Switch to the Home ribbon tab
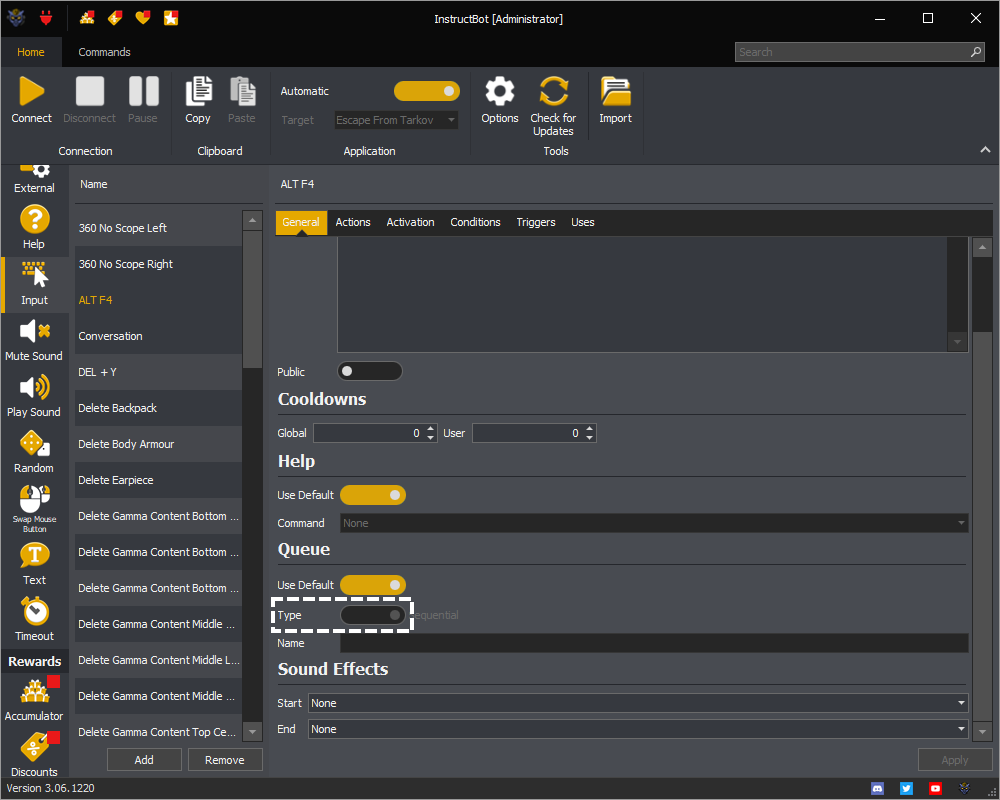 tap(31, 52)
